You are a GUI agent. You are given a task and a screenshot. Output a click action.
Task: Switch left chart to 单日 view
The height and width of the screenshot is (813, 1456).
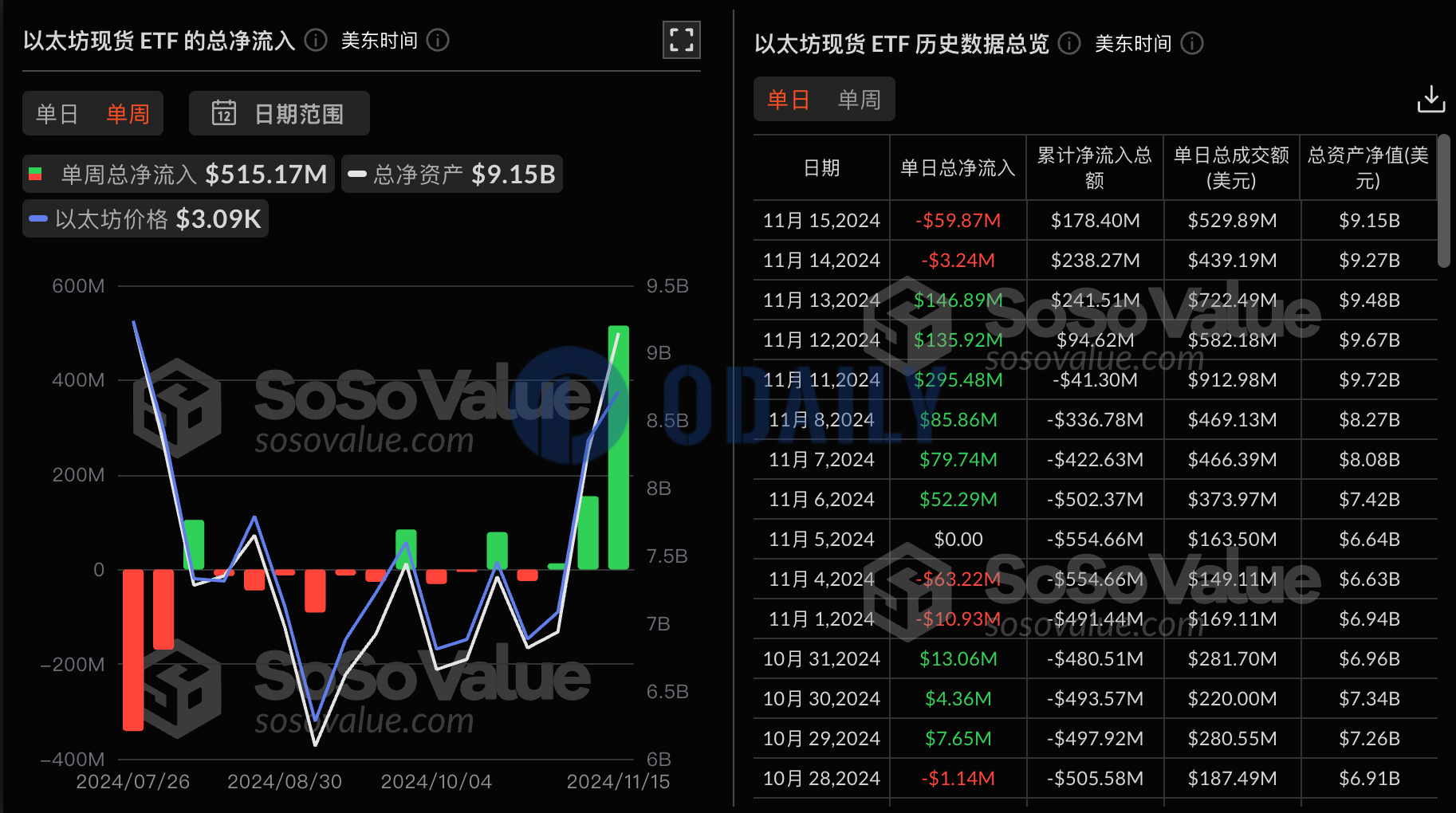pyautogui.click(x=57, y=114)
